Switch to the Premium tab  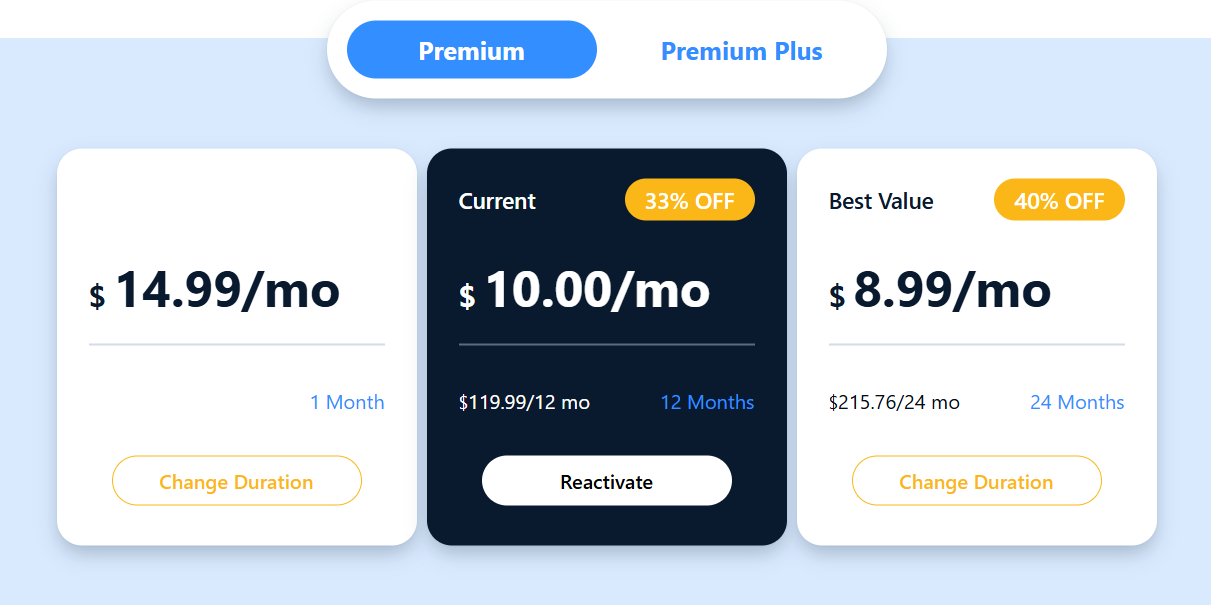coord(471,50)
